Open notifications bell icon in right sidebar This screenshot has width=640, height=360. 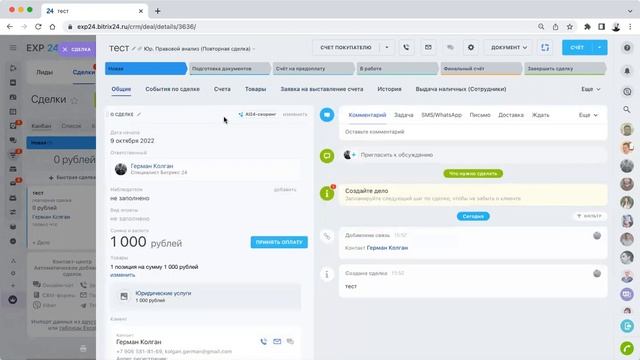coord(627,71)
